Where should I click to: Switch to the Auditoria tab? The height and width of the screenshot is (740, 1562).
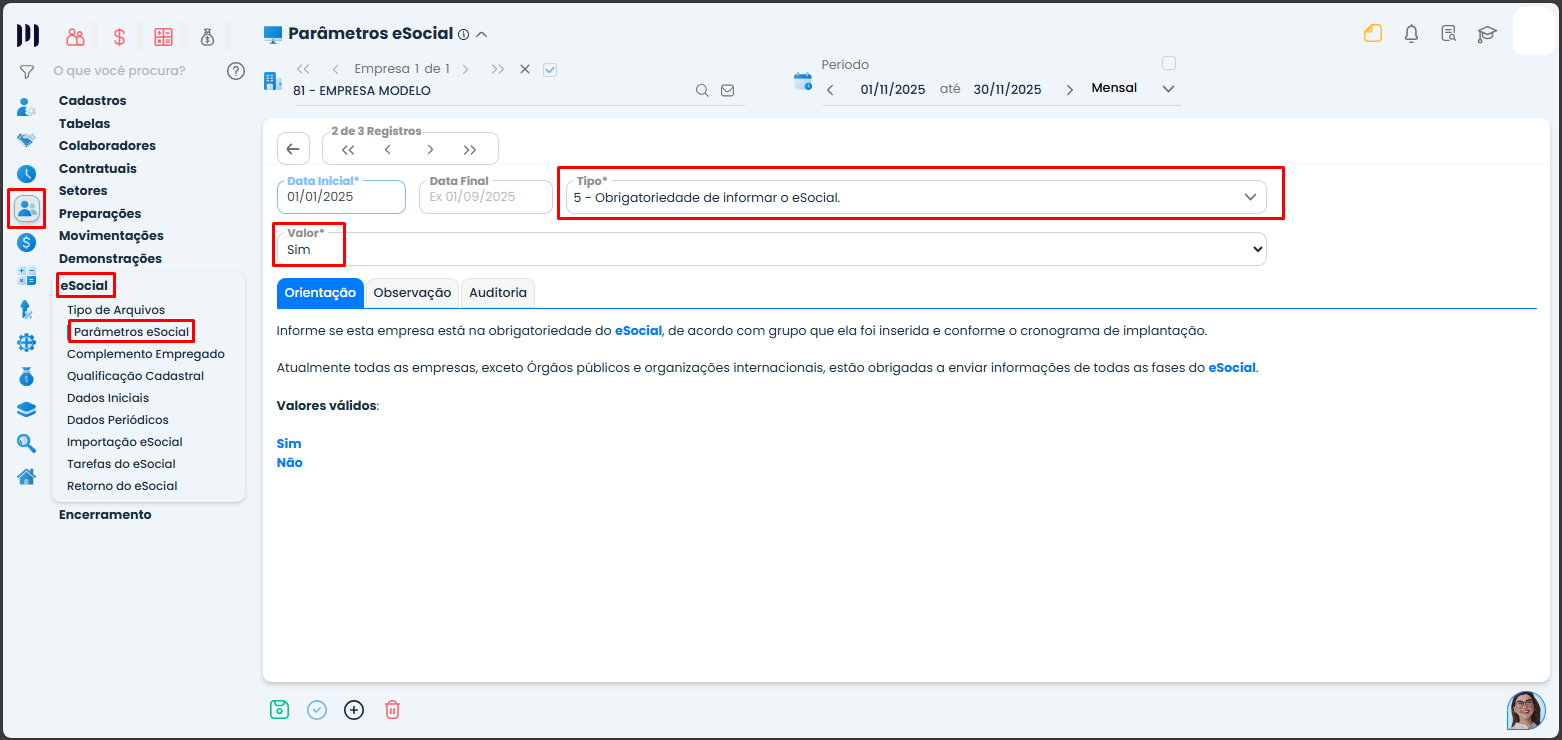(x=497, y=293)
